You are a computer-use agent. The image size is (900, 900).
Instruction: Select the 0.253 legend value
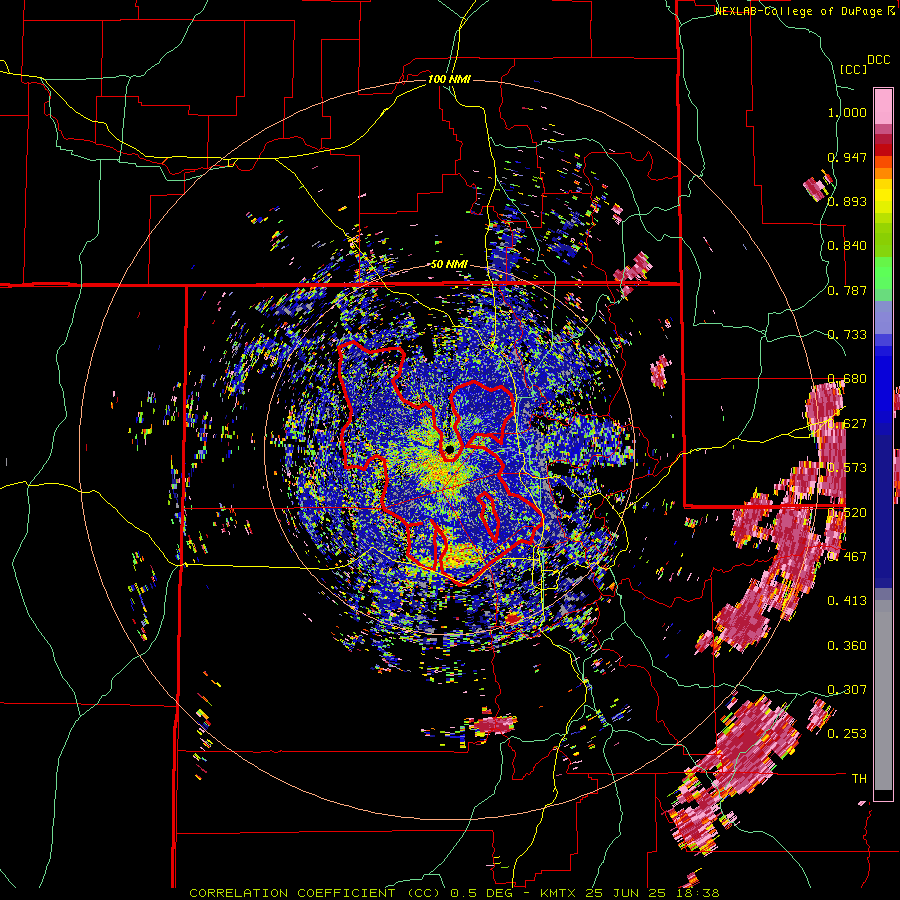click(x=847, y=734)
